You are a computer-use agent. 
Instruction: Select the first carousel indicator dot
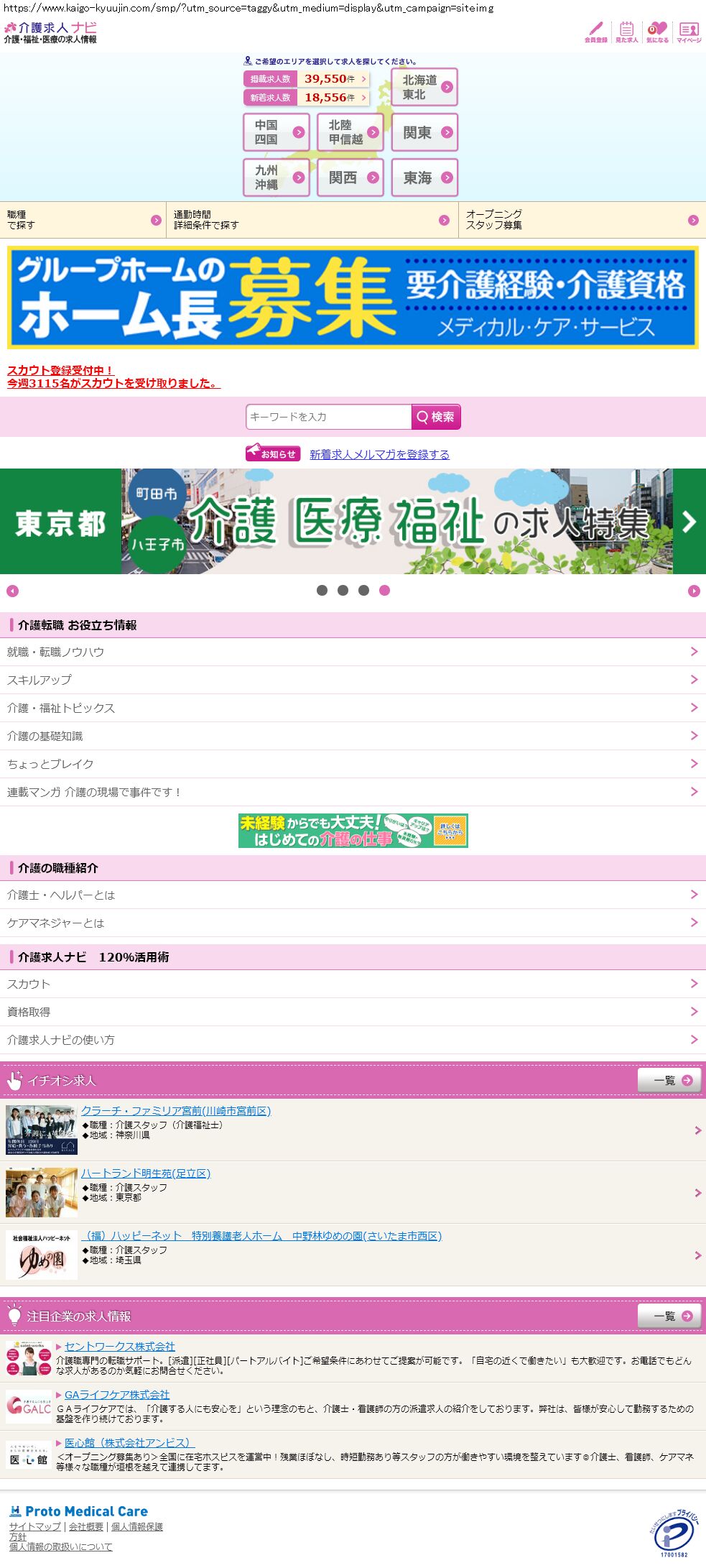(x=322, y=591)
